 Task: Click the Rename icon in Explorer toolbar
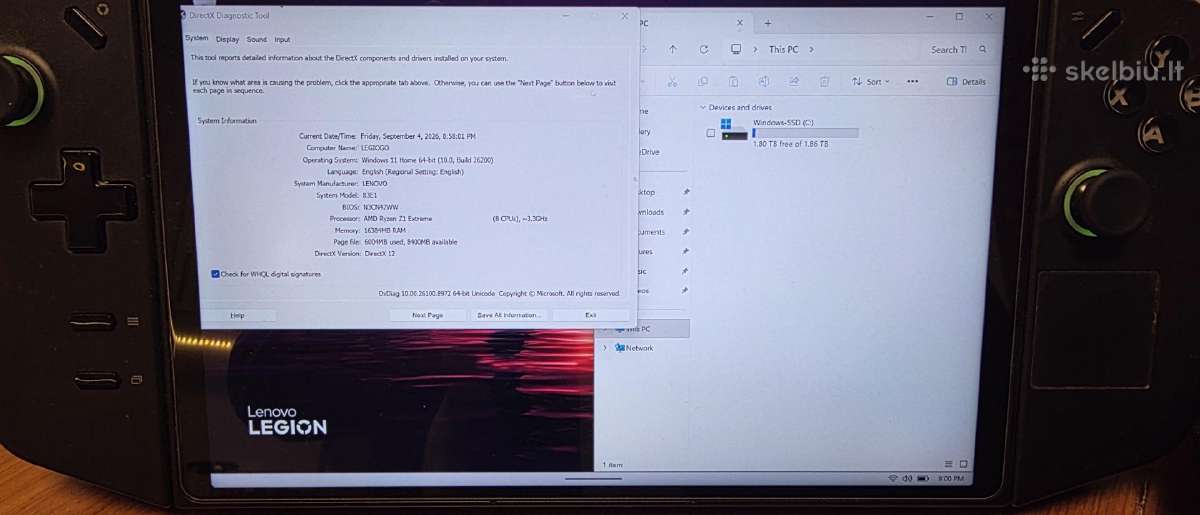(764, 81)
